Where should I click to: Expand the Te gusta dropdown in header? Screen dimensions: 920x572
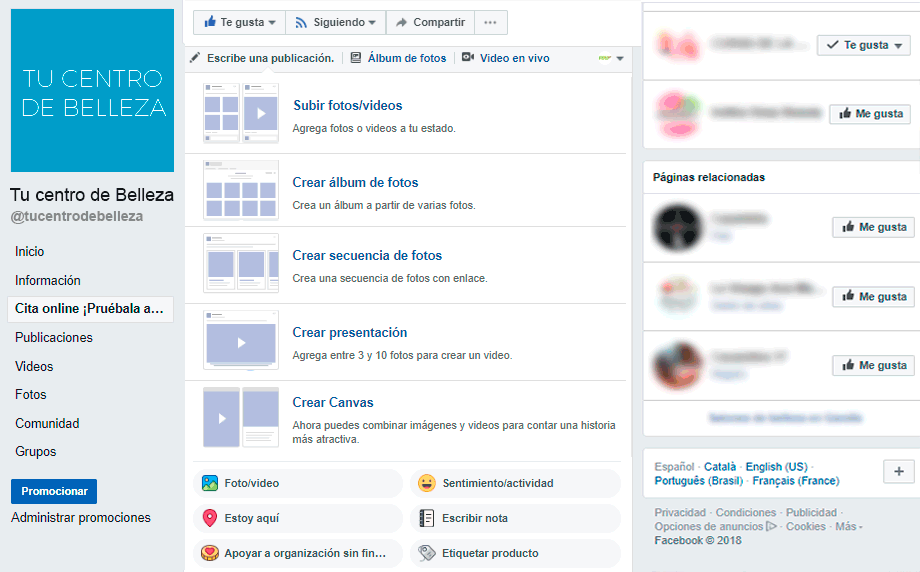[272, 23]
